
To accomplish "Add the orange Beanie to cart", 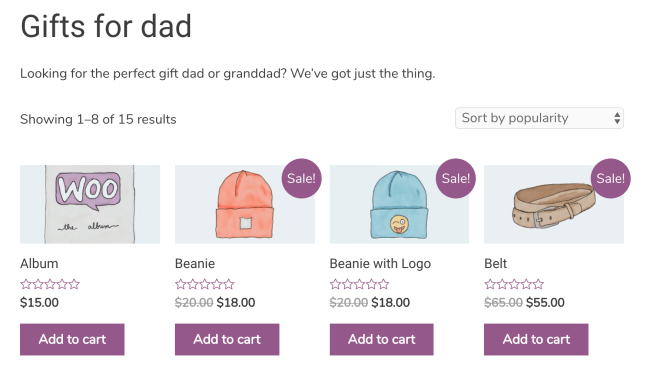I will point(227,339).
